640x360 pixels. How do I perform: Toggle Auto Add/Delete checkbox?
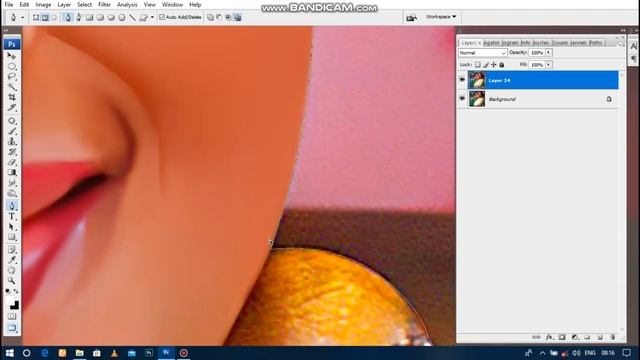click(162, 17)
